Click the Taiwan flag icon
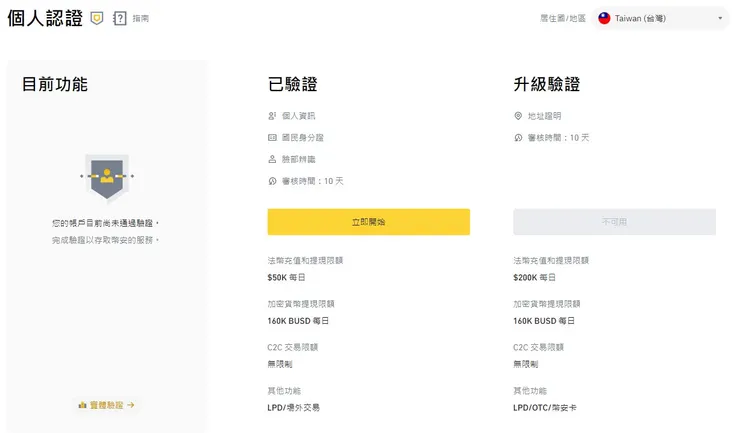This screenshot has height=433, width=740. tap(604, 18)
